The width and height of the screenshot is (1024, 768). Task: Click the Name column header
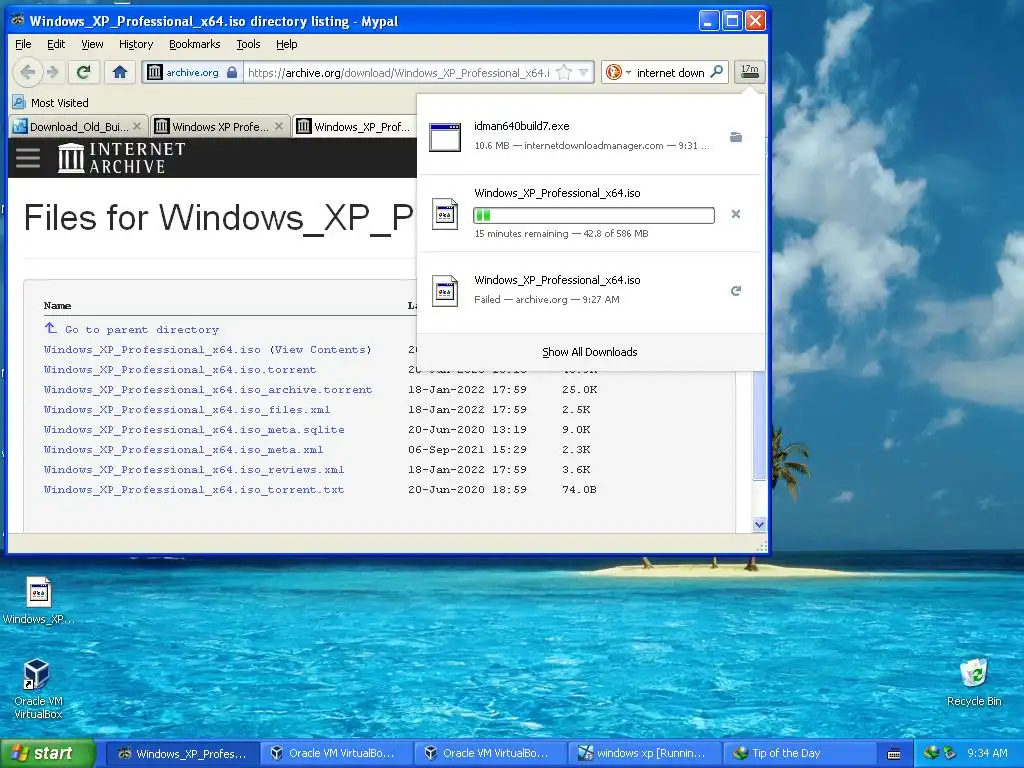tap(57, 306)
